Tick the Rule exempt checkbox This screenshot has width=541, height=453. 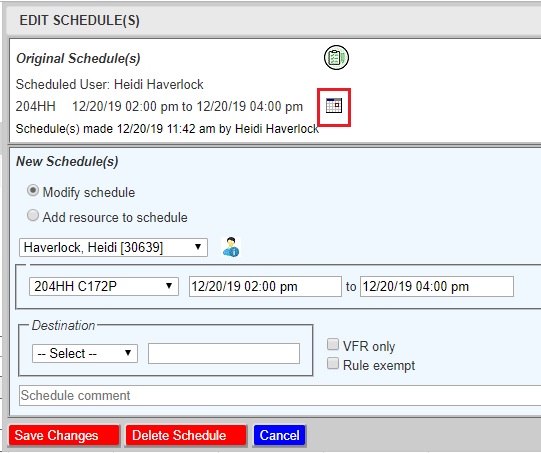[x=333, y=363]
